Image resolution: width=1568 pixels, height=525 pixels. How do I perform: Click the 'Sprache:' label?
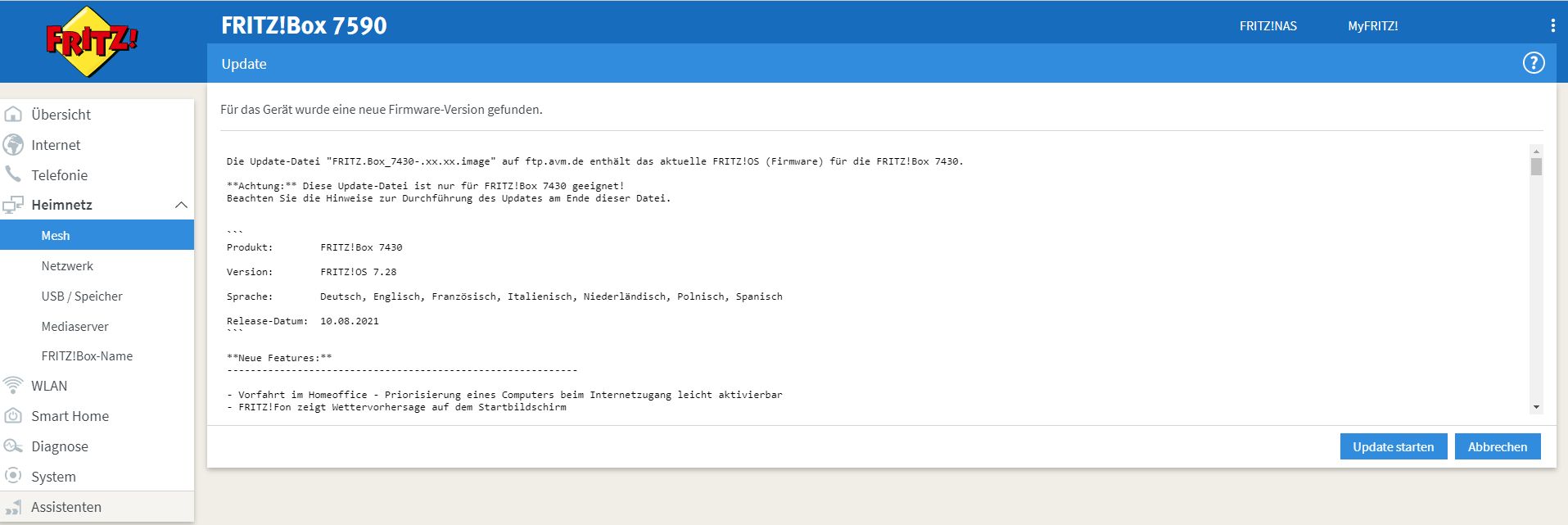pos(250,296)
